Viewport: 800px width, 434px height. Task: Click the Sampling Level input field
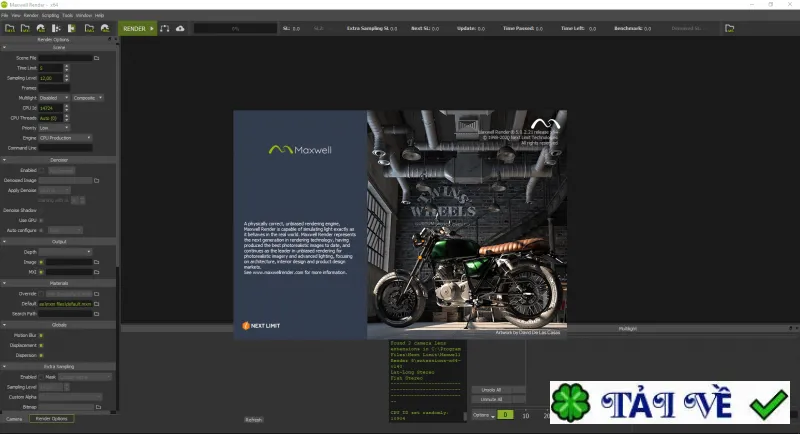tap(51, 78)
